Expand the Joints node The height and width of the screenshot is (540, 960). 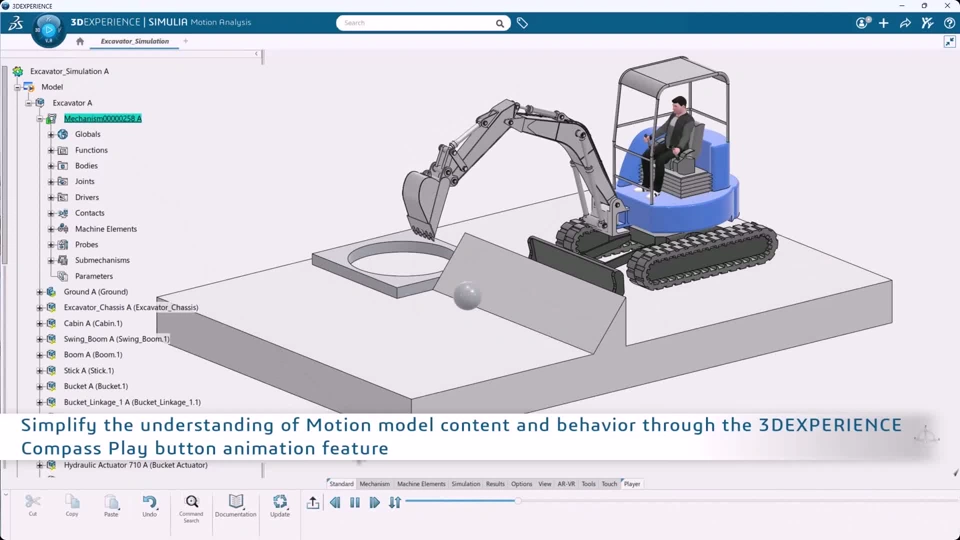[x=51, y=182]
